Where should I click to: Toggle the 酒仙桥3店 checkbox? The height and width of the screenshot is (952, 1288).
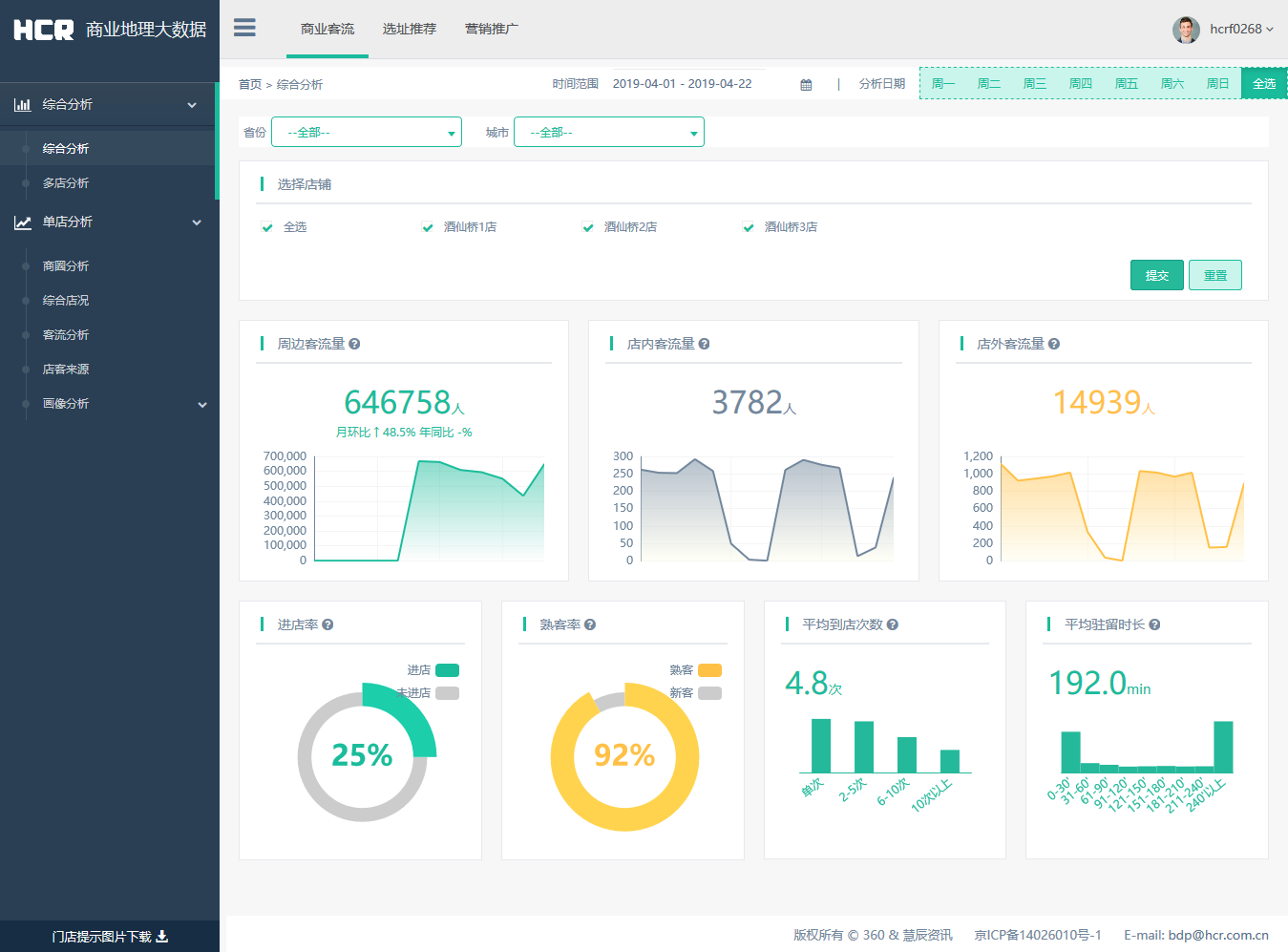749,227
